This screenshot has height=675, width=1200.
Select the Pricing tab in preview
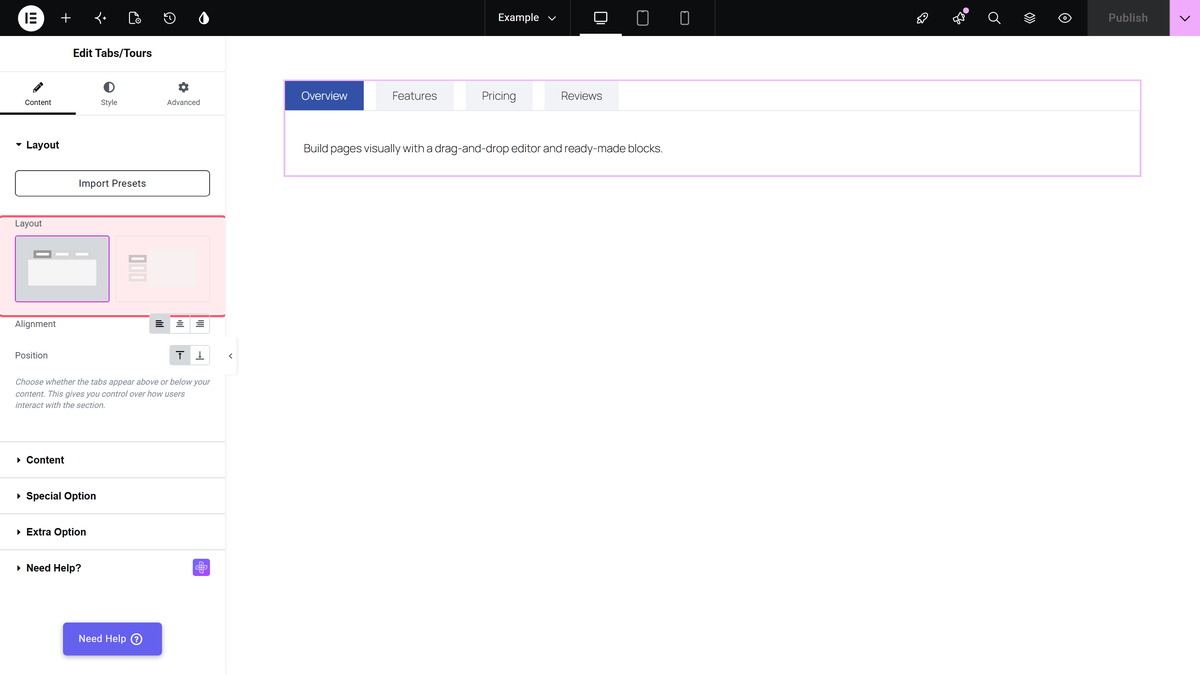(x=499, y=96)
